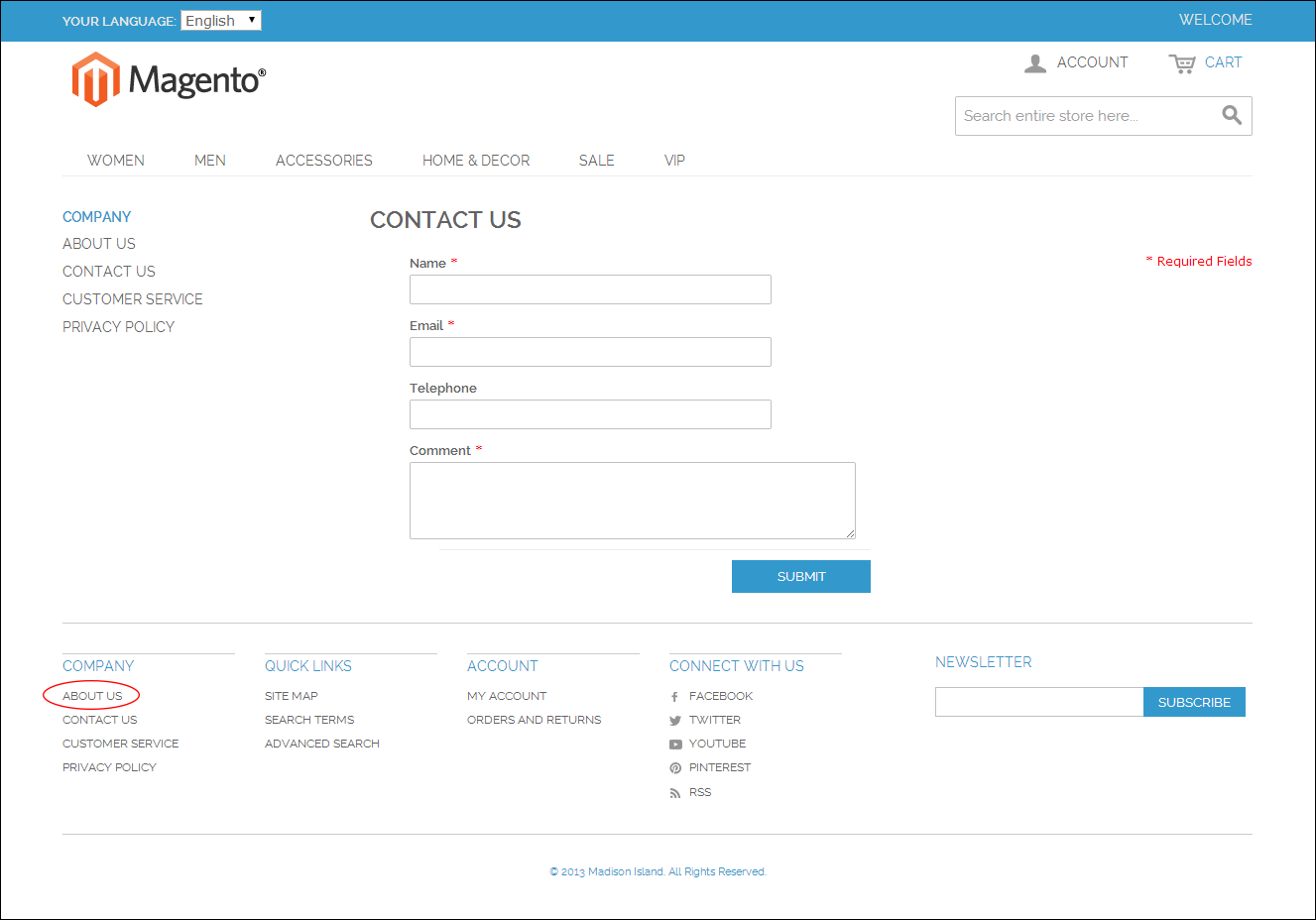
Task: Open the Site Map link
Action: (292, 696)
